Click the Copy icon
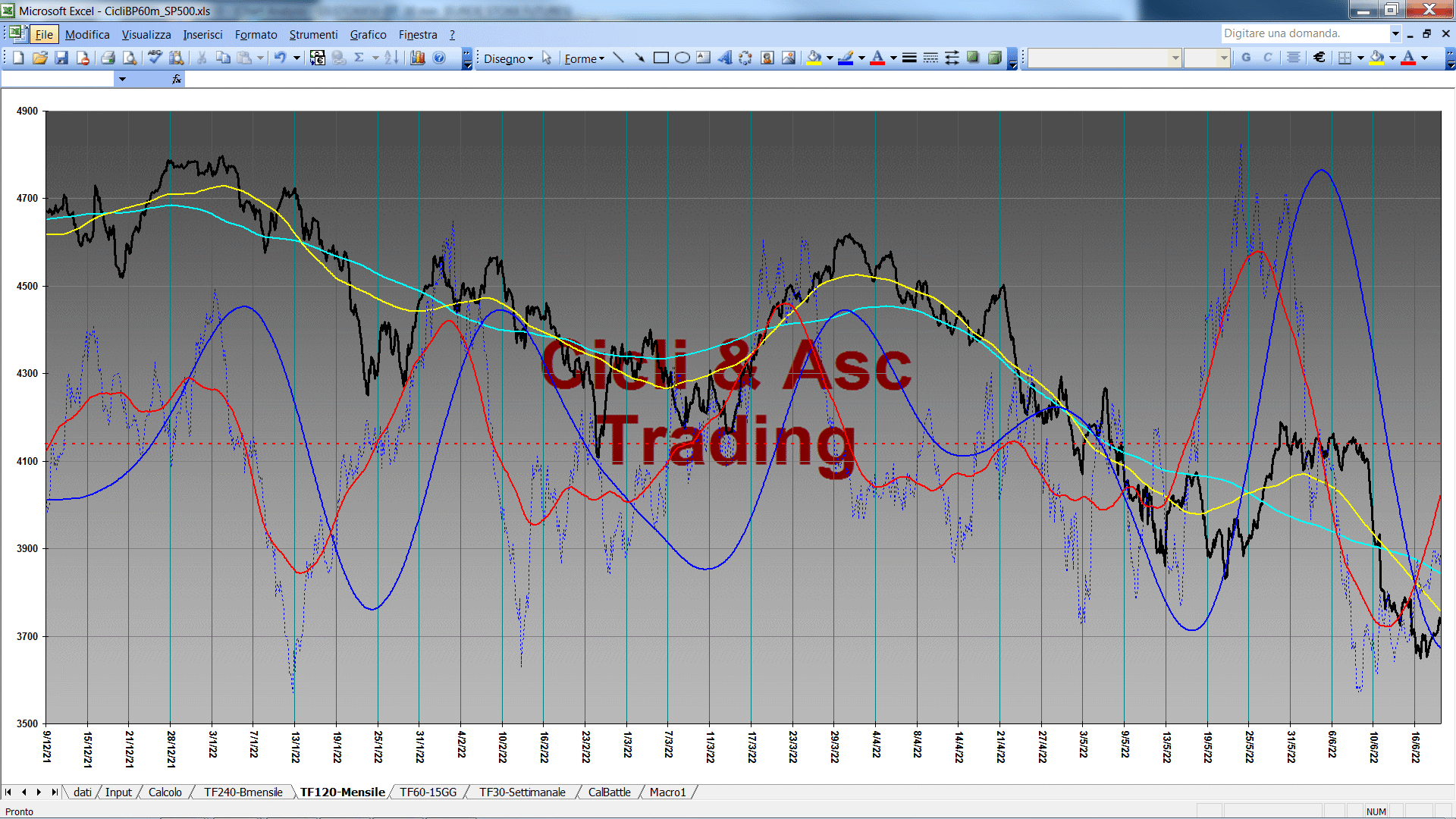 223,58
